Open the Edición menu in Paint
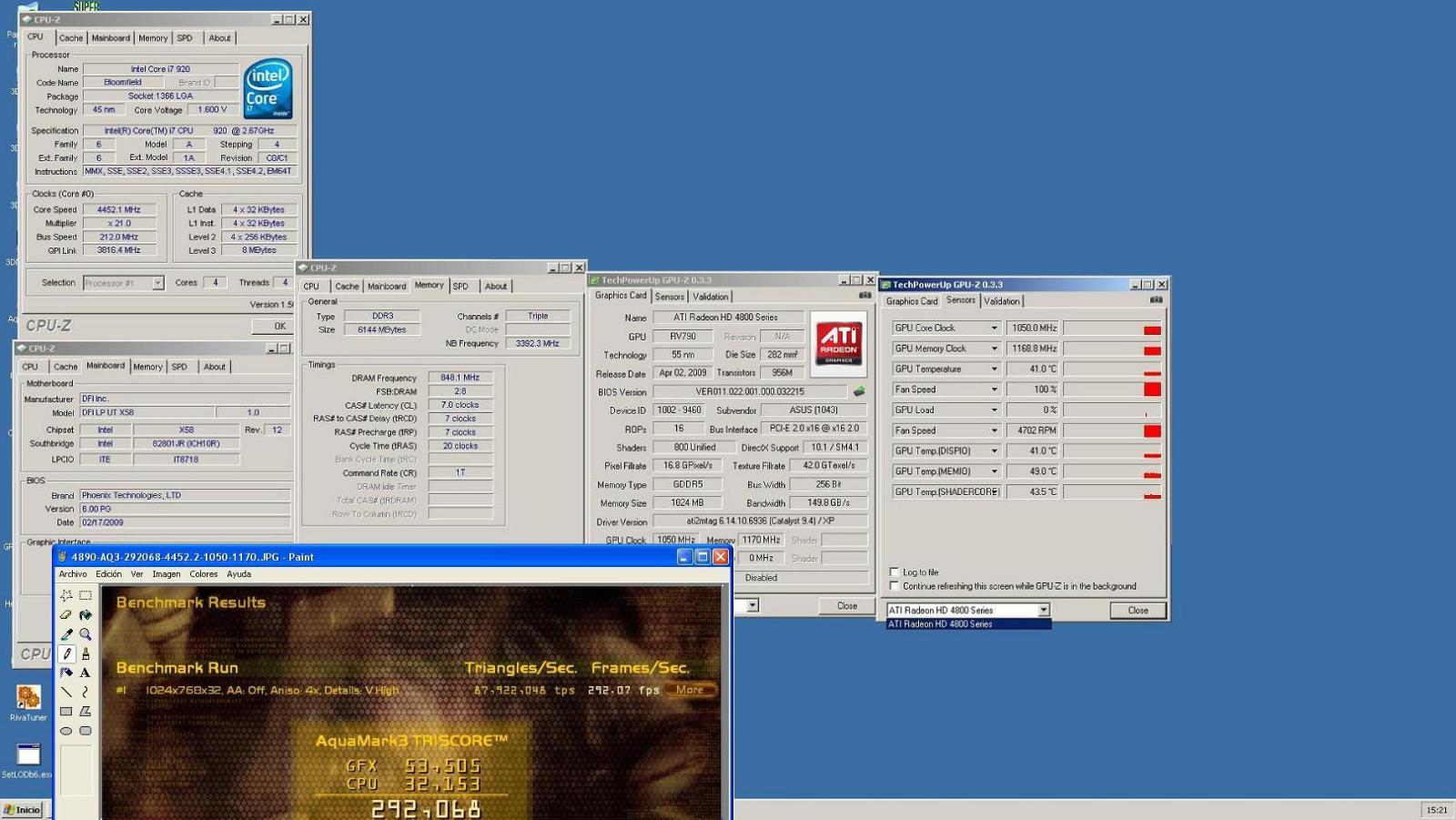The image size is (1456, 820). (108, 574)
